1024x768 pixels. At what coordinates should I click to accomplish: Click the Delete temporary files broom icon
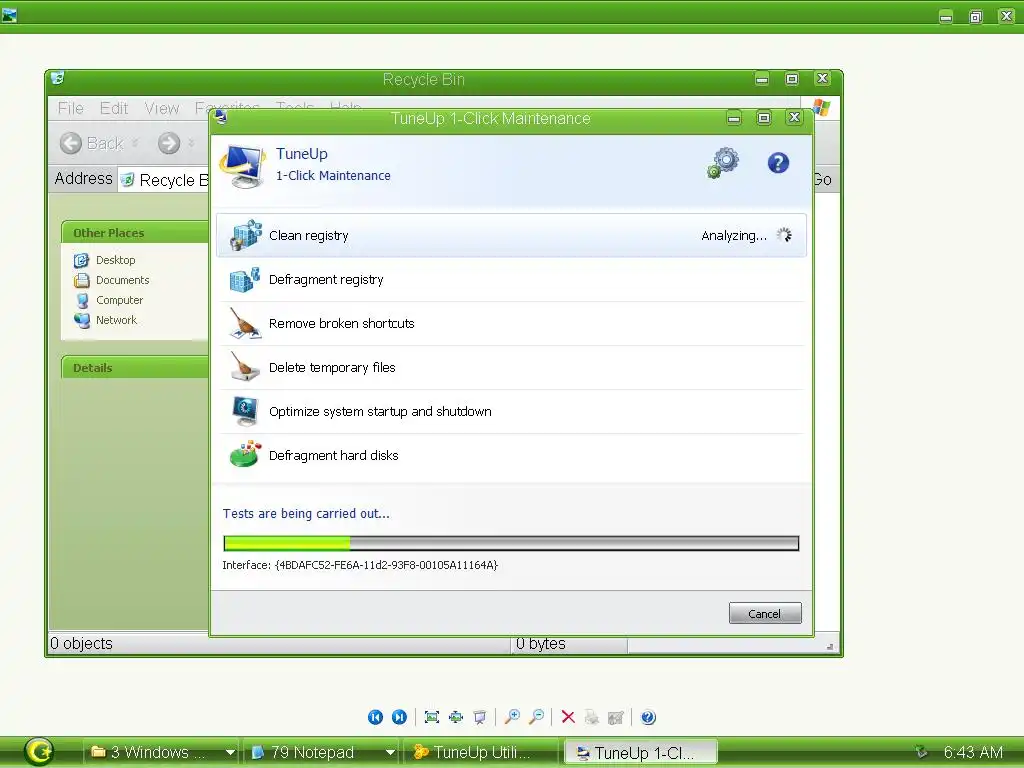click(246, 367)
